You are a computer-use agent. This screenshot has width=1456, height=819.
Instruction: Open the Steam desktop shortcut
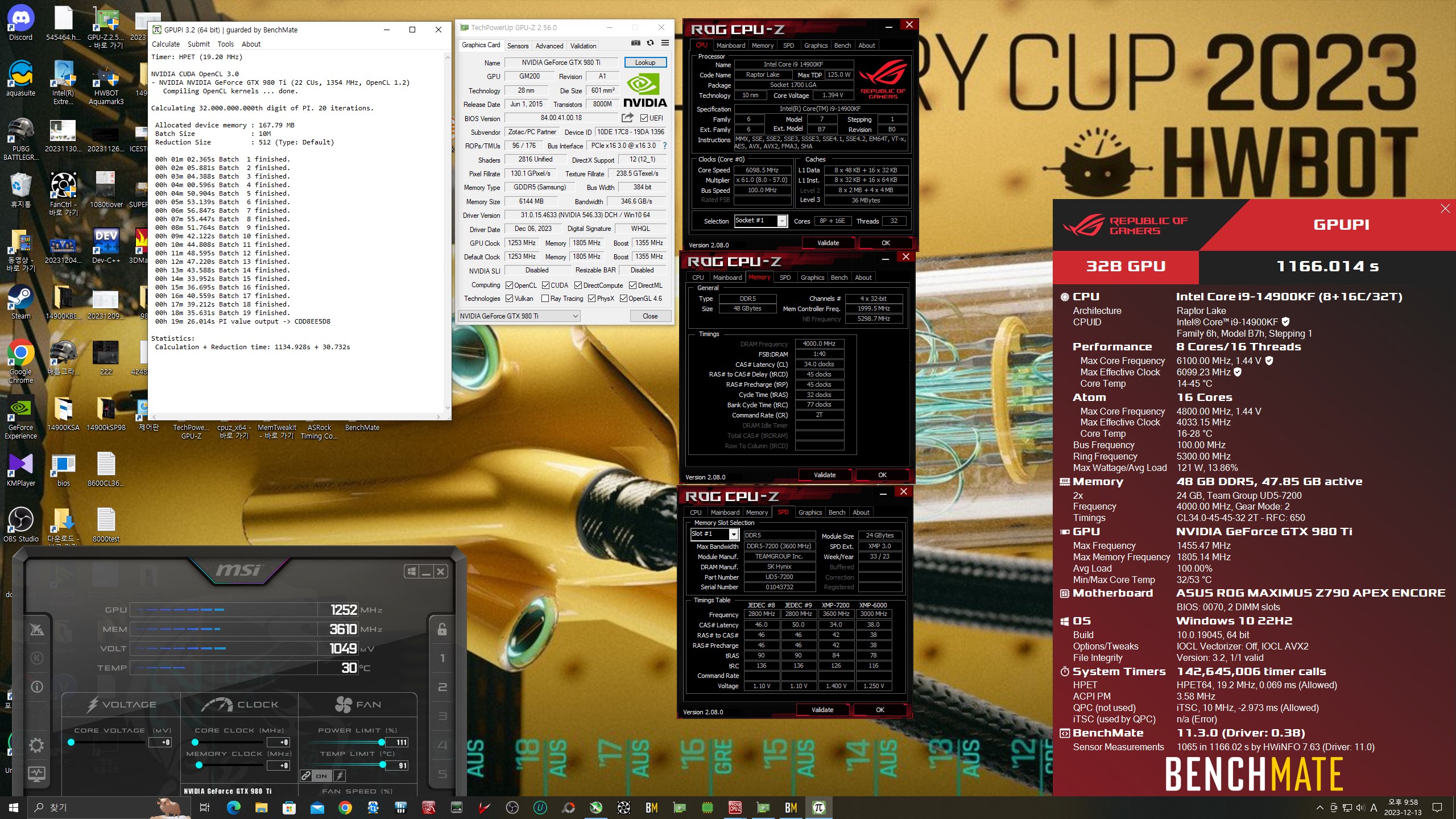(x=21, y=303)
